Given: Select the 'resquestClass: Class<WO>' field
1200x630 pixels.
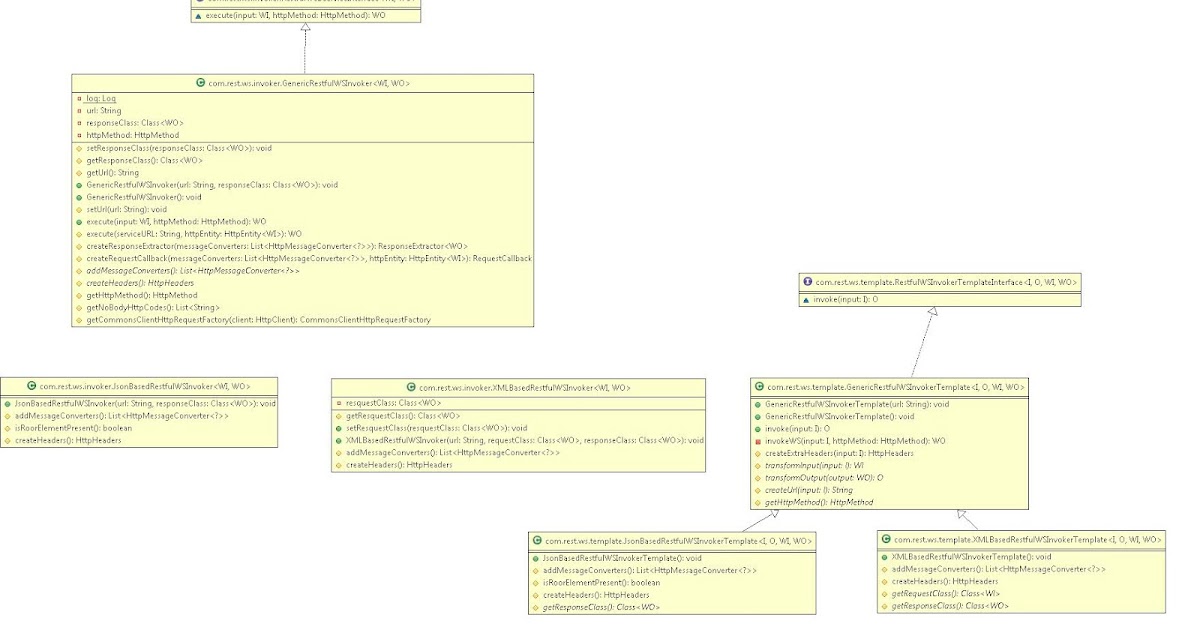Looking at the screenshot, I should pyautogui.click(x=393, y=403).
